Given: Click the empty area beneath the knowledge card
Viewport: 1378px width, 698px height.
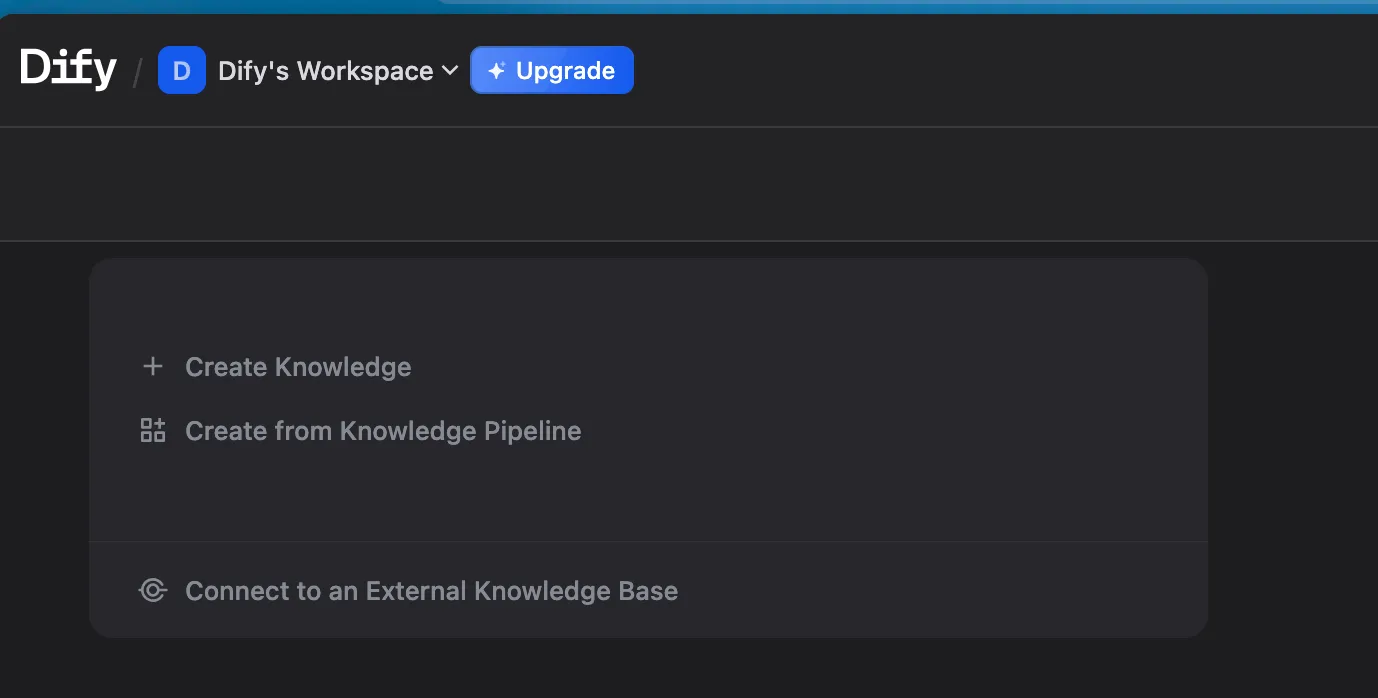Looking at the screenshot, I should click(648, 668).
